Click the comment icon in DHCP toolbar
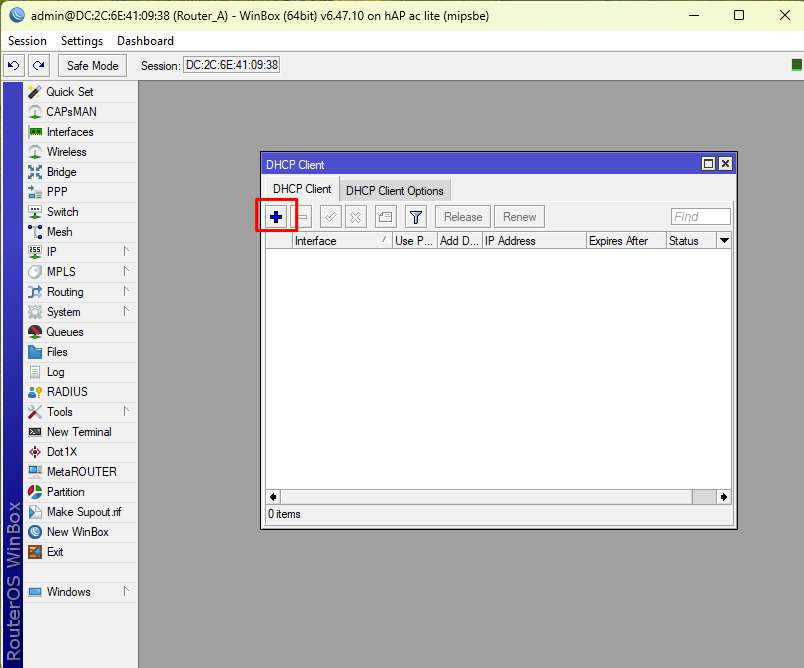The width and height of the screenshot is (804, 668). [386, 216]
